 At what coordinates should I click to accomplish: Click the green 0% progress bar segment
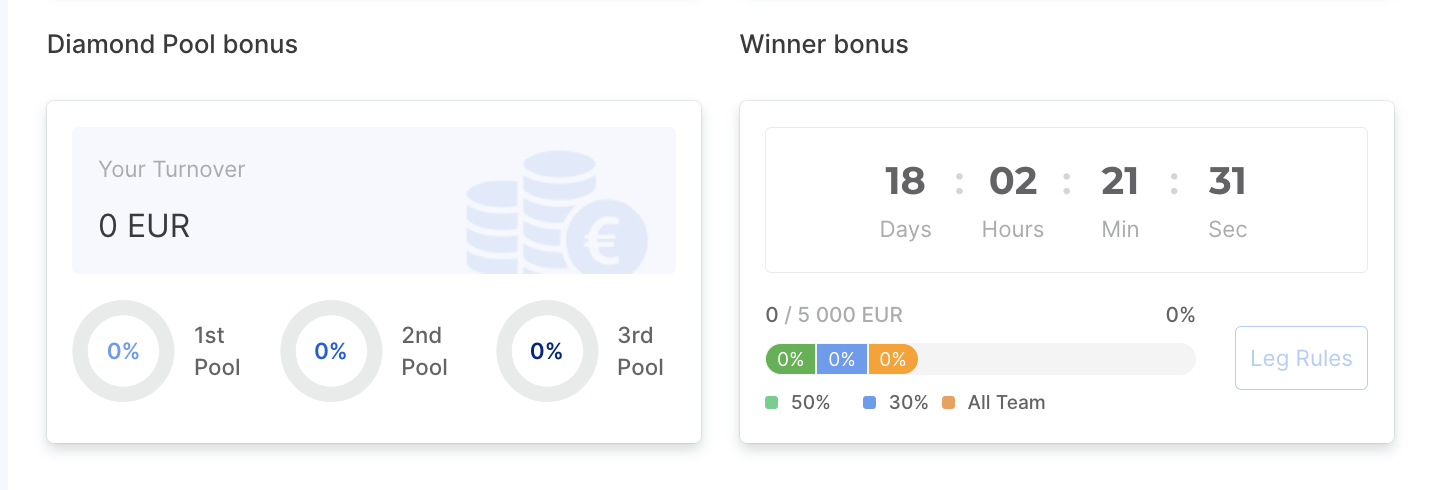791,359
